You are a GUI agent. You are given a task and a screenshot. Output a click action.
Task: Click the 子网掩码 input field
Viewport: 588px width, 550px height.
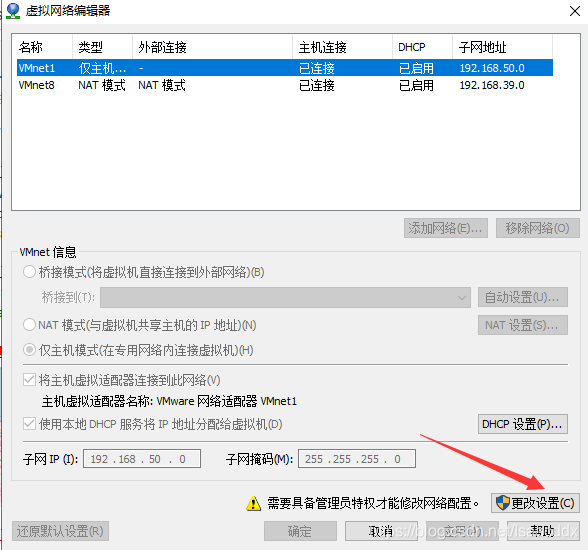point(357,459)
